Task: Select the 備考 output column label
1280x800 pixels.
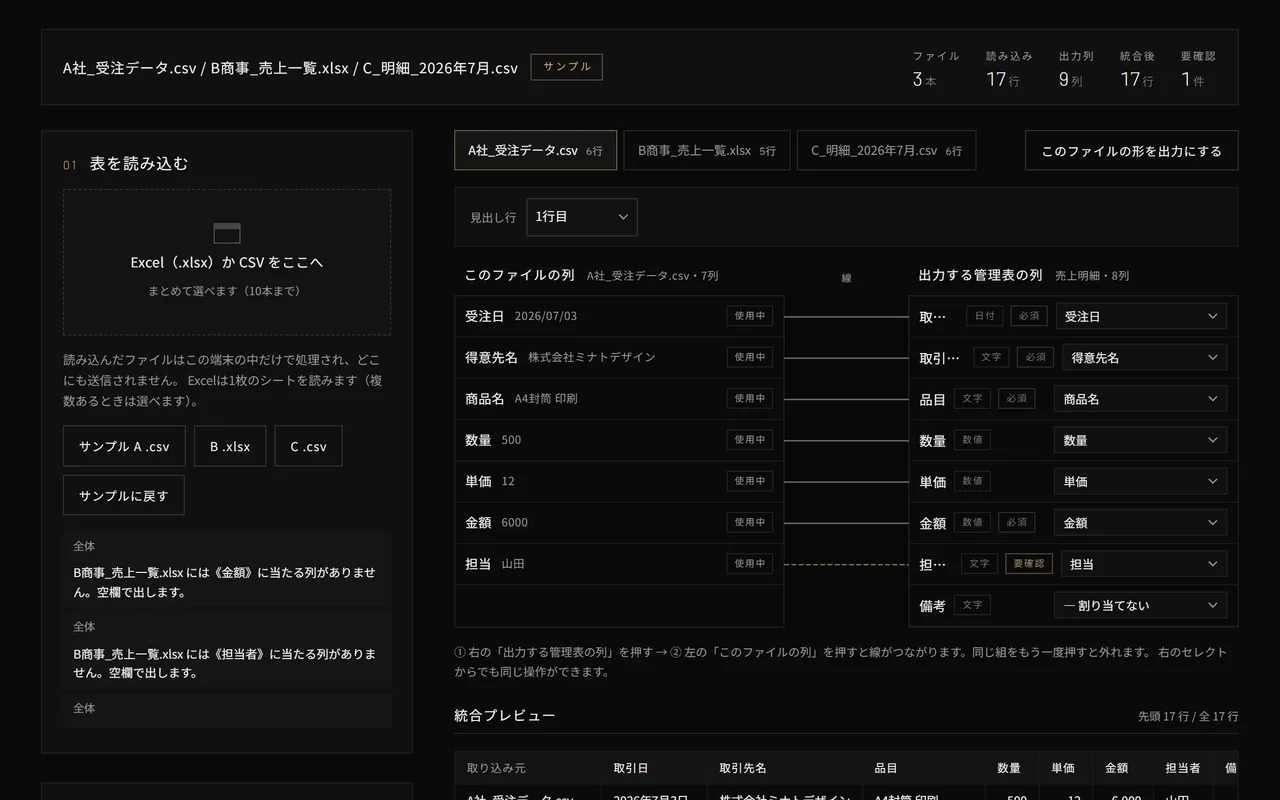Action: pos(932,605)
